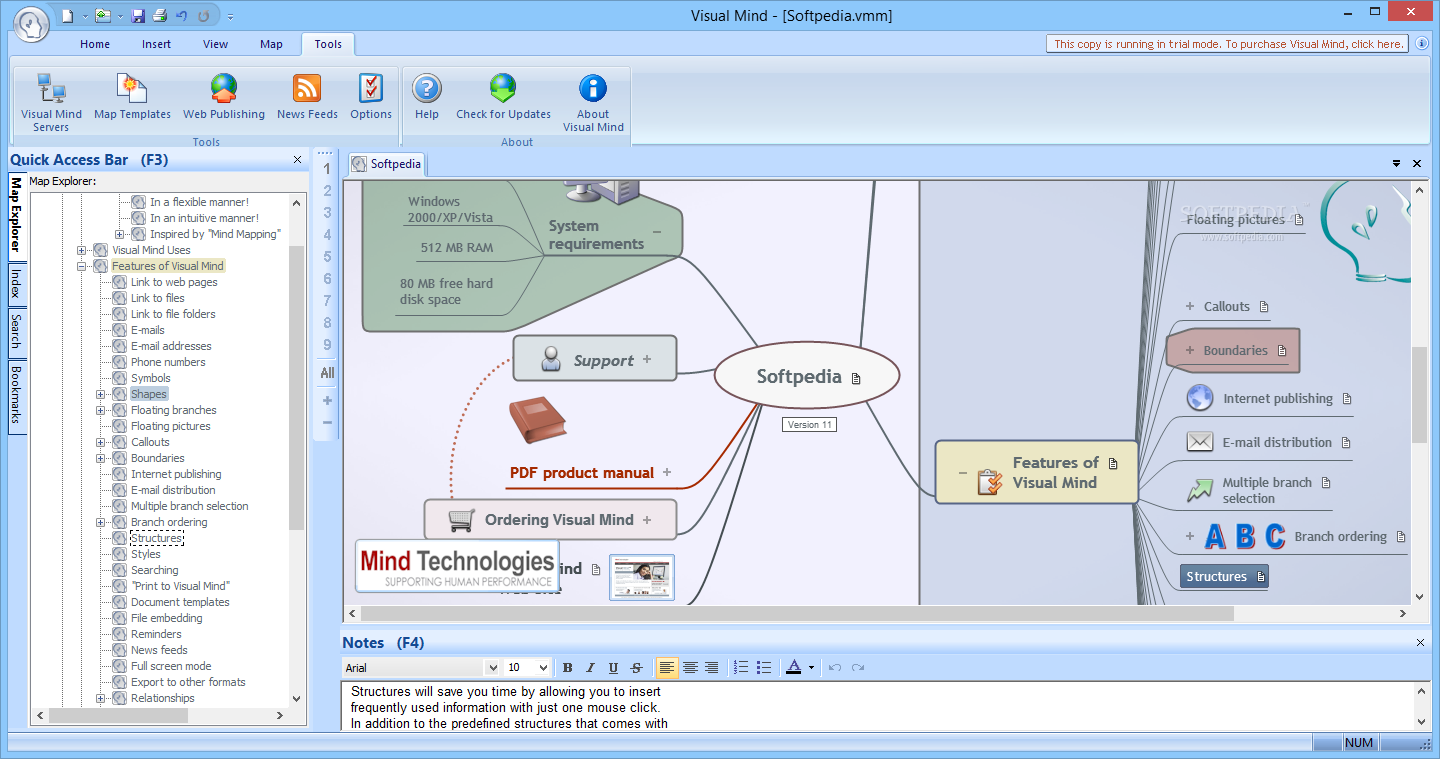This screenshot has height=759, width=1440.
Task: Switch to the View ribbon tab
Action: [215, 44]
